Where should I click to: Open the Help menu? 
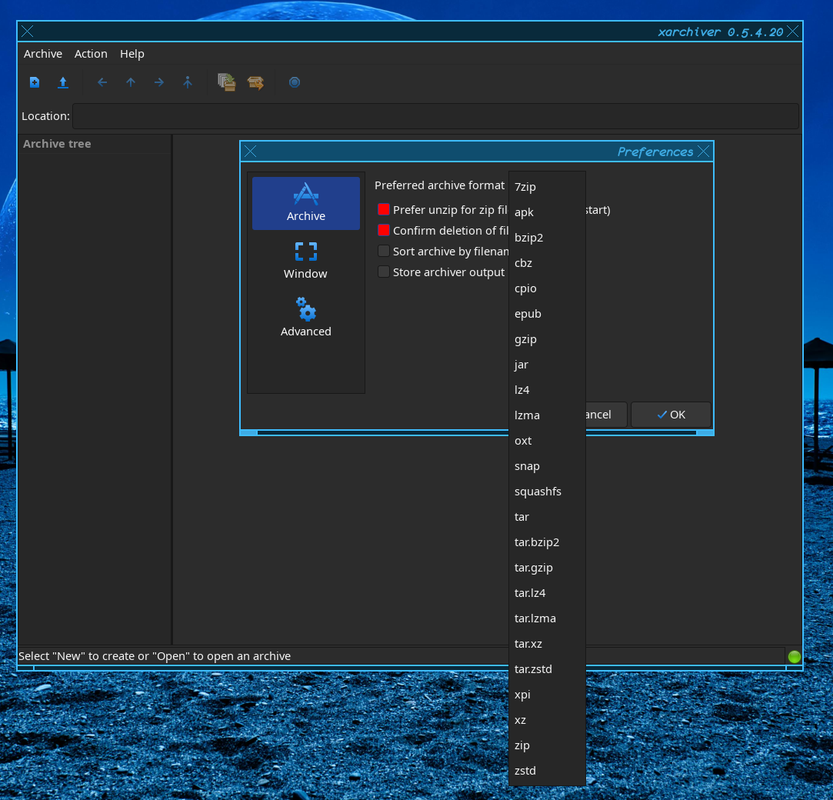(x=132, y=54)
